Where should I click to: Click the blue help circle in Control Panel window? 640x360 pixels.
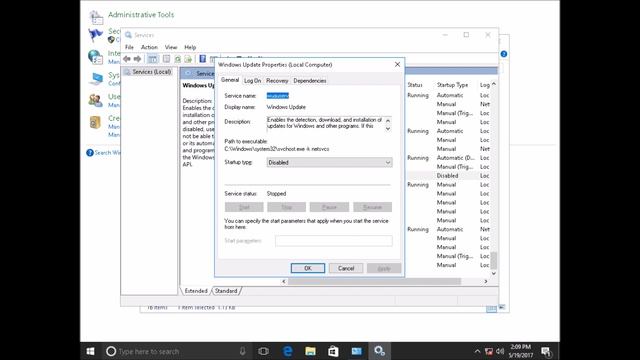click(x=504, y=54)
